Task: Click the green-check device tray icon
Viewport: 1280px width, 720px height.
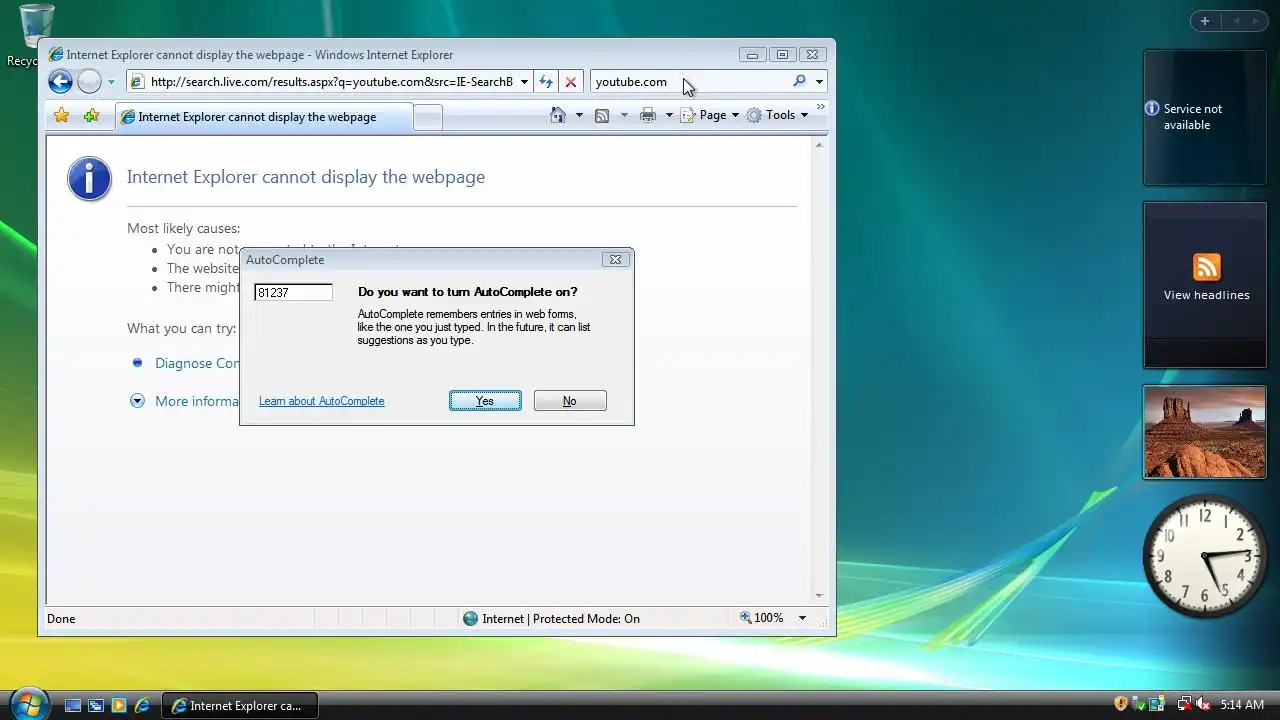Action: coord(1139,704)
